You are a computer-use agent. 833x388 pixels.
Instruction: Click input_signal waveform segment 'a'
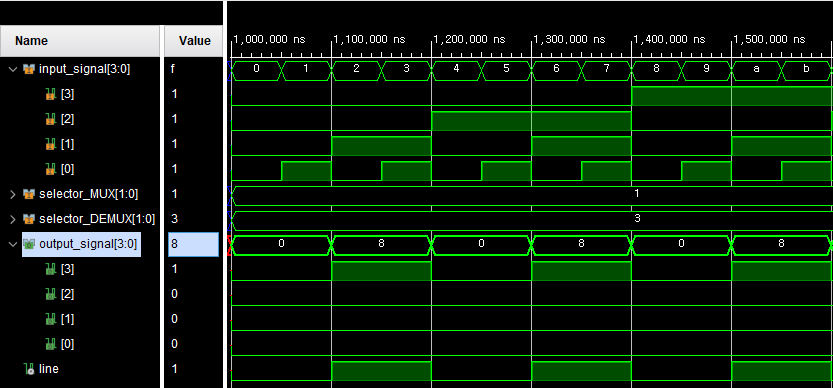click(756, 71)
